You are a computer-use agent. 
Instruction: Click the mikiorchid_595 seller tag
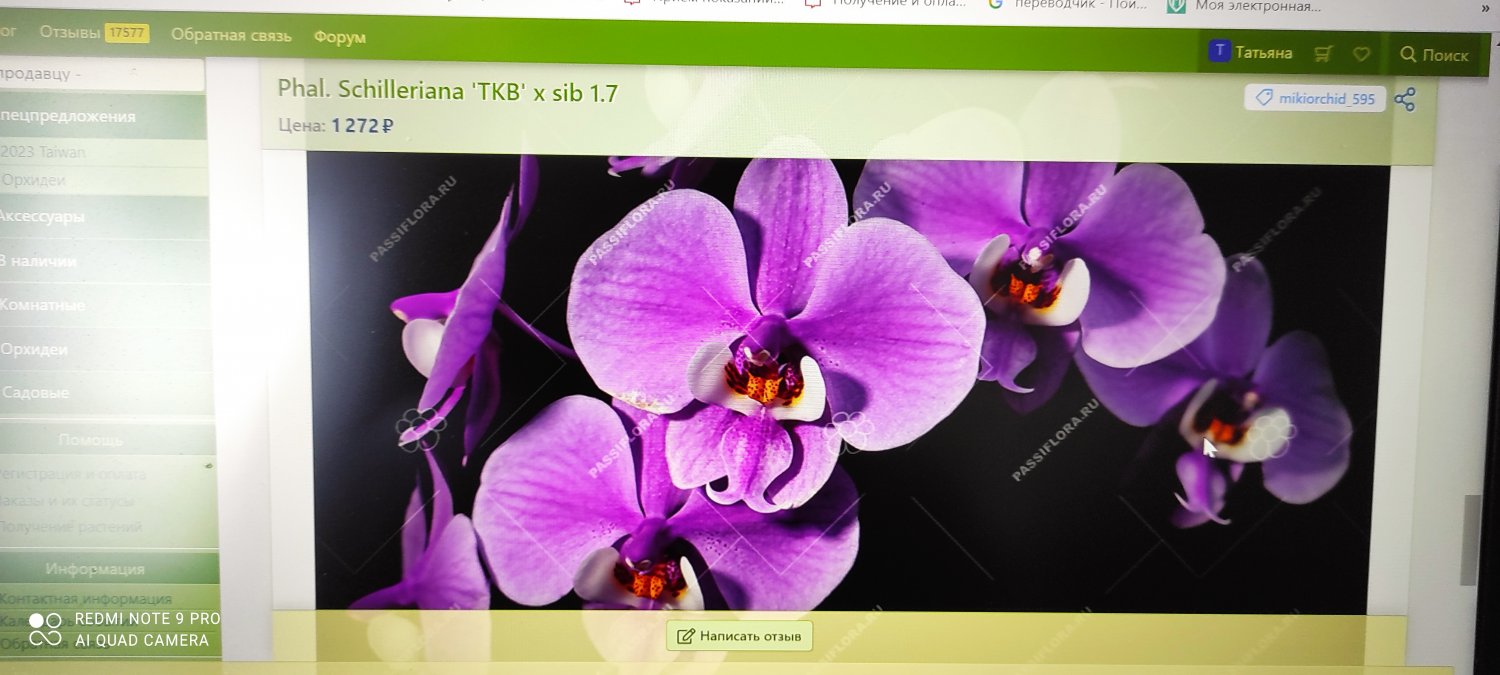[1315, 98]
